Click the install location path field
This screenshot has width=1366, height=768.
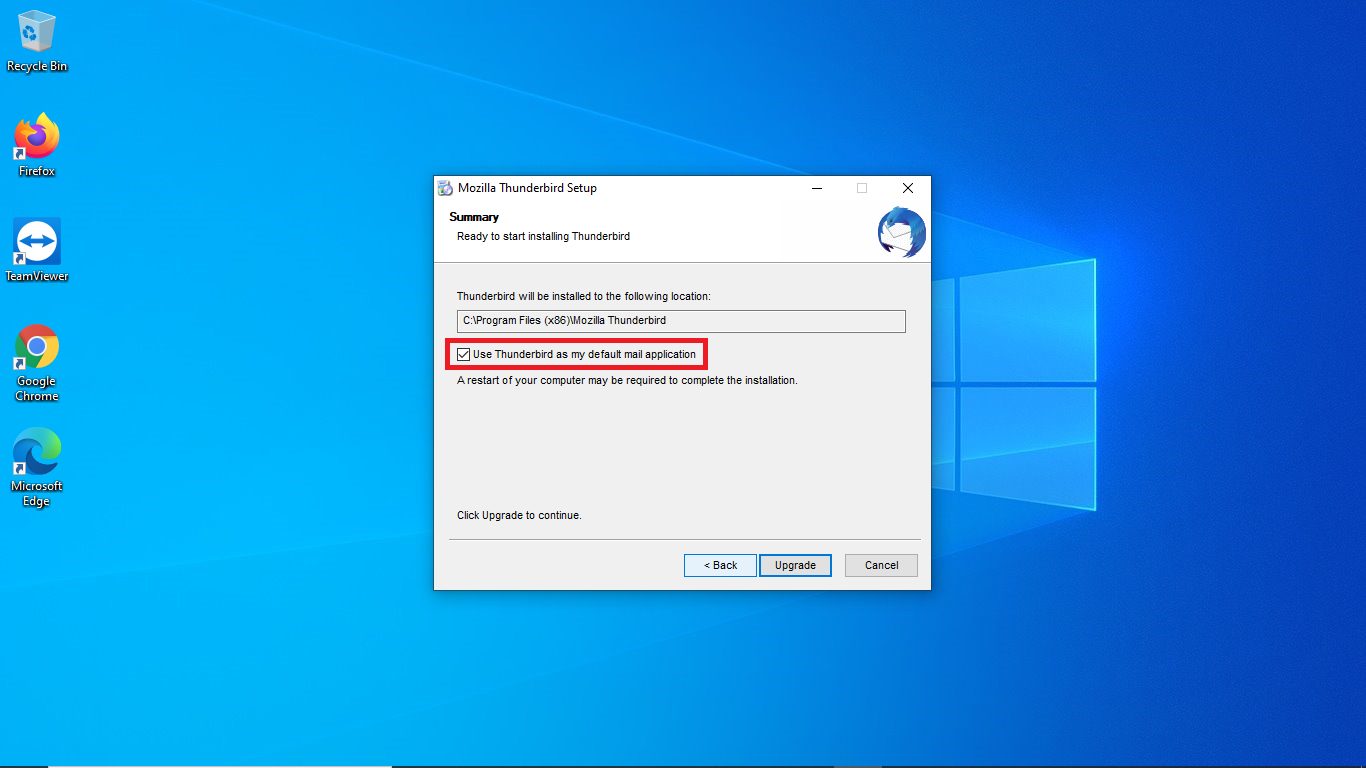(681, 321)
